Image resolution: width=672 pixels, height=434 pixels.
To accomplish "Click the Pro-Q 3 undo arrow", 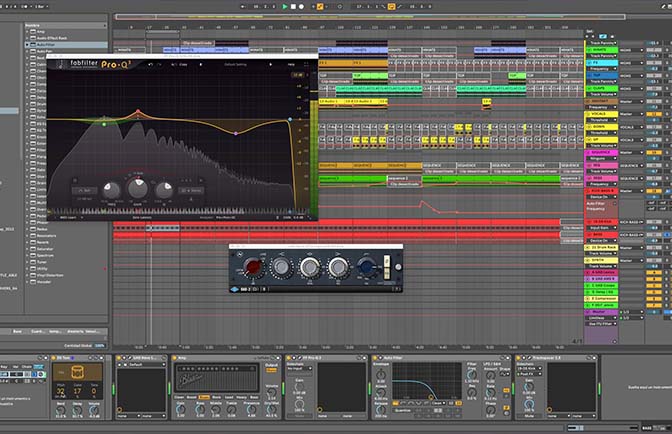I will pyautogui.click(x=150, y=65).
